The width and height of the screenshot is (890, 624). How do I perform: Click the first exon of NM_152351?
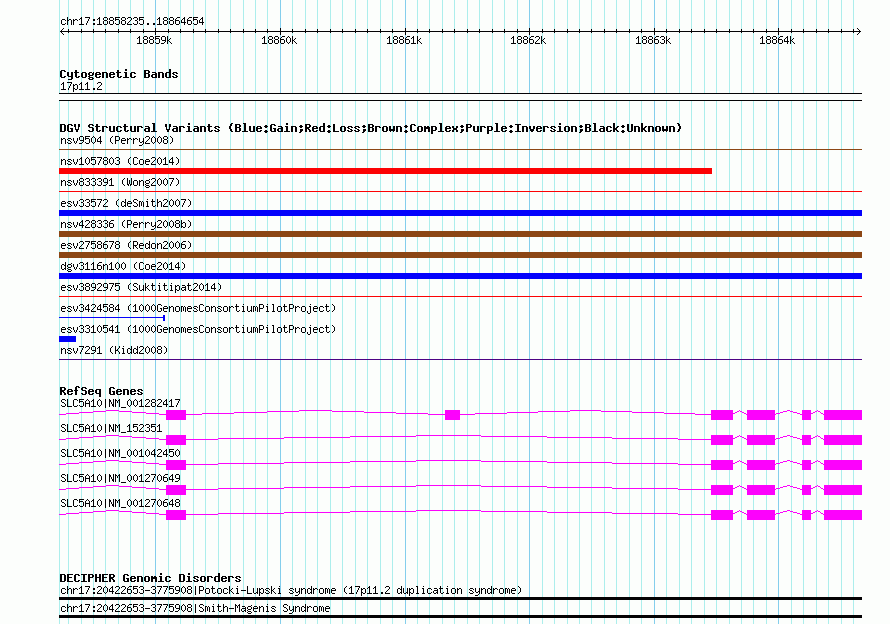pyautogui.click(x=176, y=440)
